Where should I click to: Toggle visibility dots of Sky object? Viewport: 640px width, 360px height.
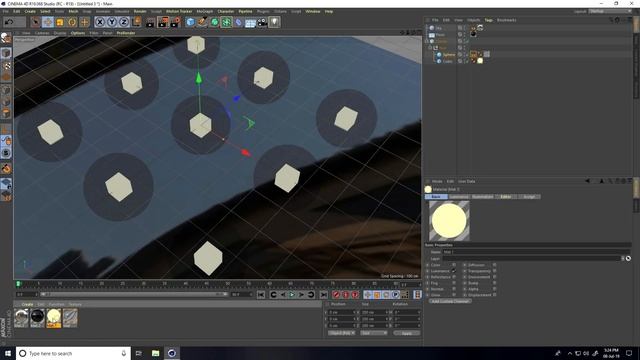[464, 28]
